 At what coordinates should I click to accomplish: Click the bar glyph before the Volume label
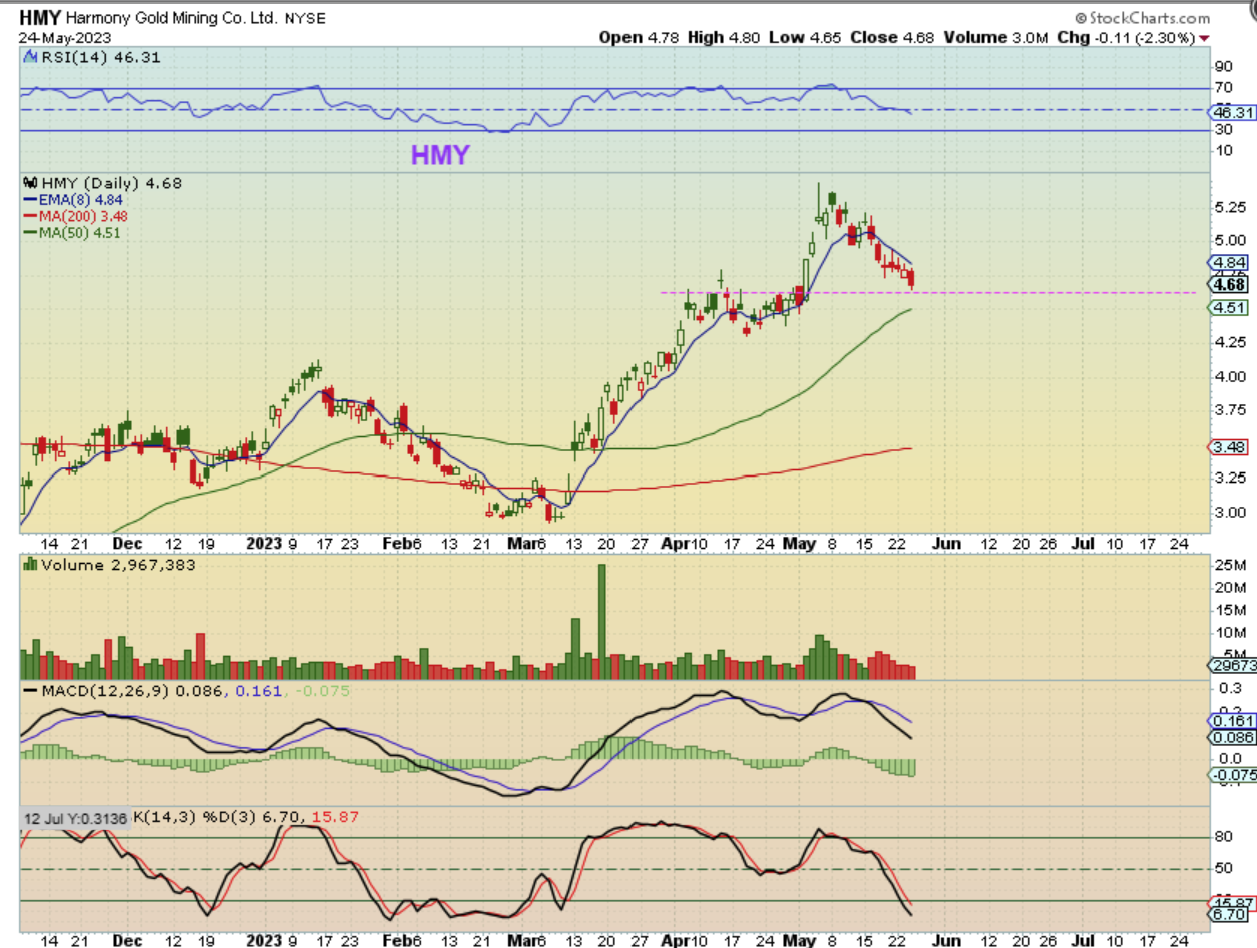pos(30,565)
